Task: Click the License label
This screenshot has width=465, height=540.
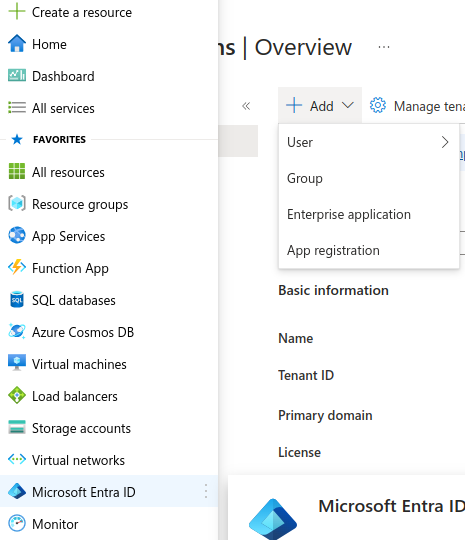Action: [299, 452]
